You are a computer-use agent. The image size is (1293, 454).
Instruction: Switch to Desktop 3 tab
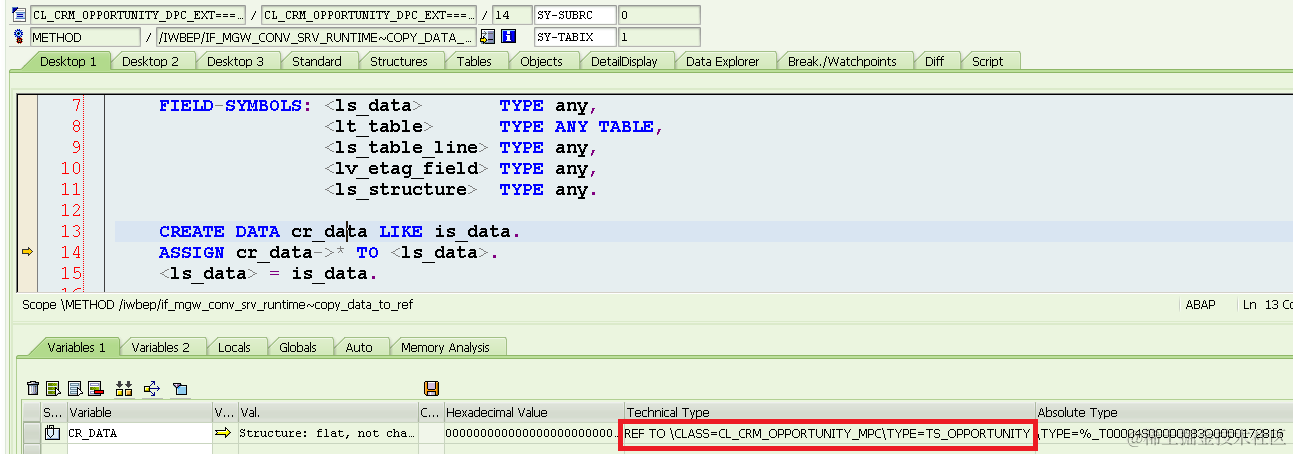click(235, 61)
